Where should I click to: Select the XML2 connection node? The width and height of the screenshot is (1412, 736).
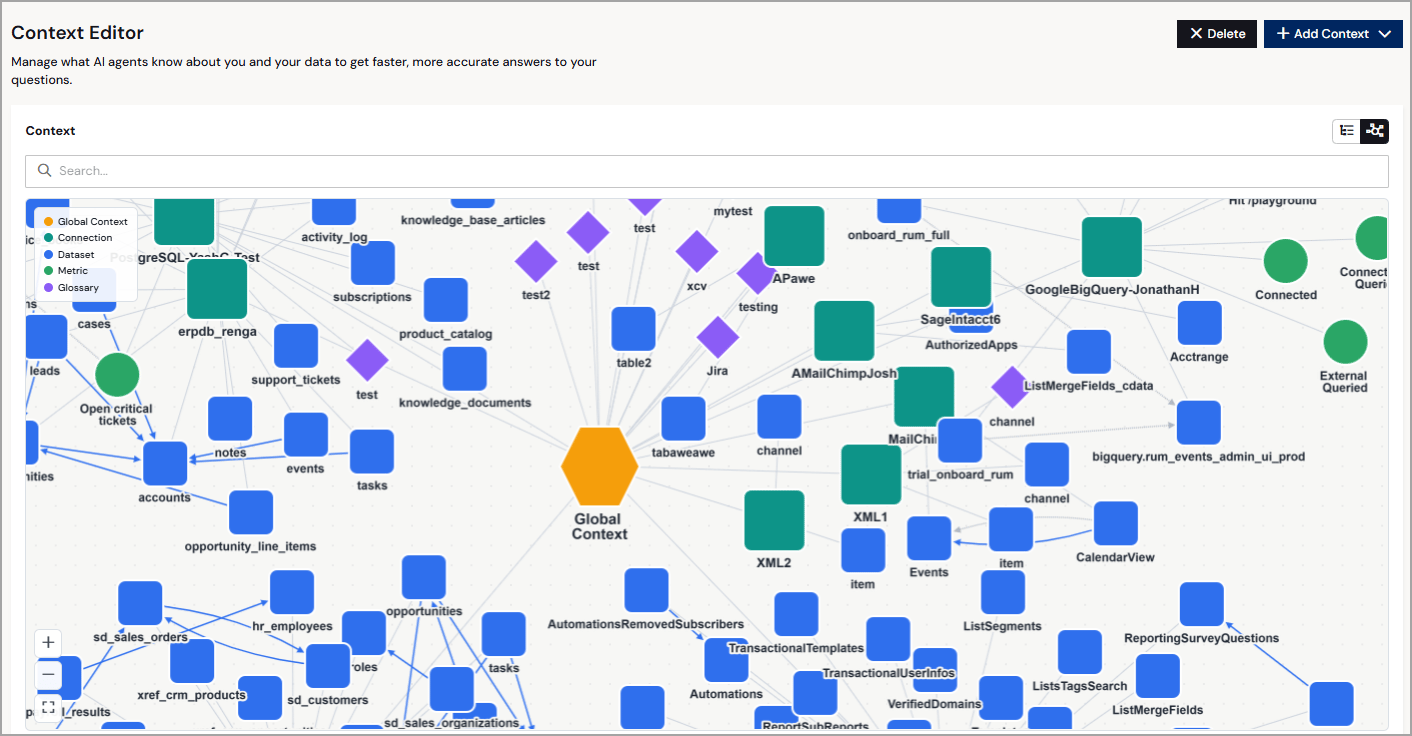[x=774, y=520]
